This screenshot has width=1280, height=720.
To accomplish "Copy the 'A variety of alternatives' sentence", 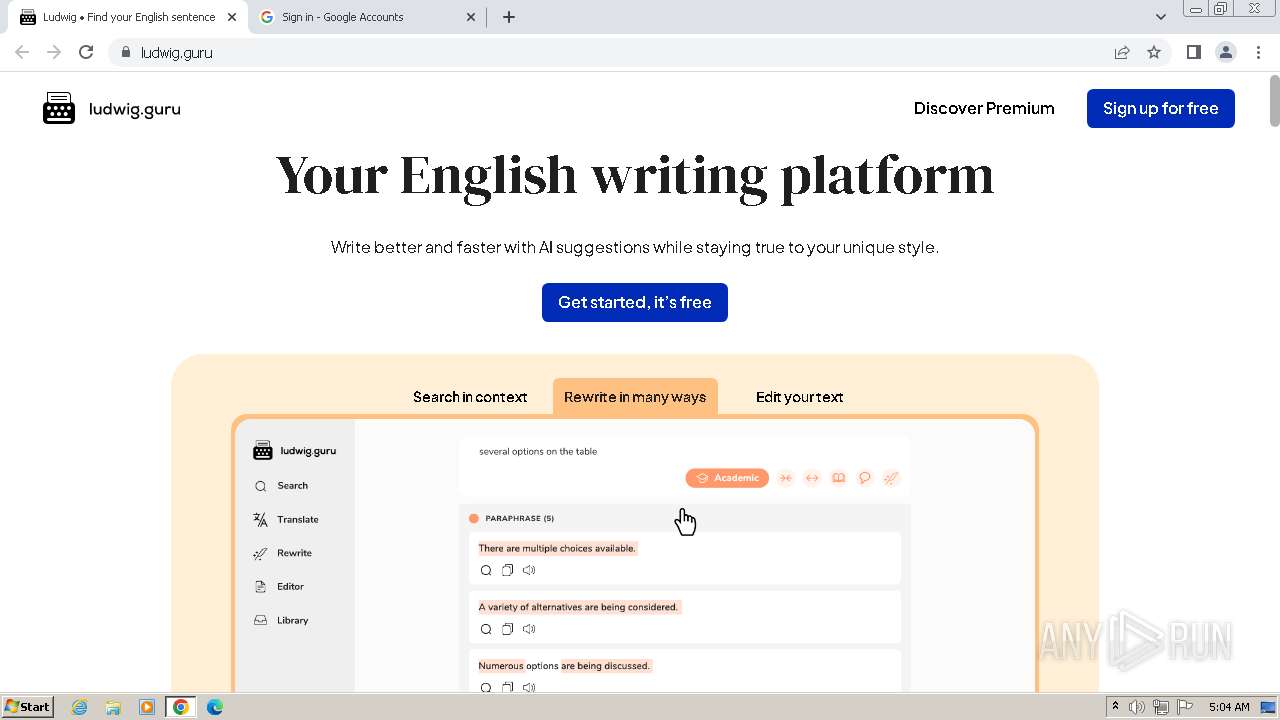I will pyautogui.click(x=507, y=629).
